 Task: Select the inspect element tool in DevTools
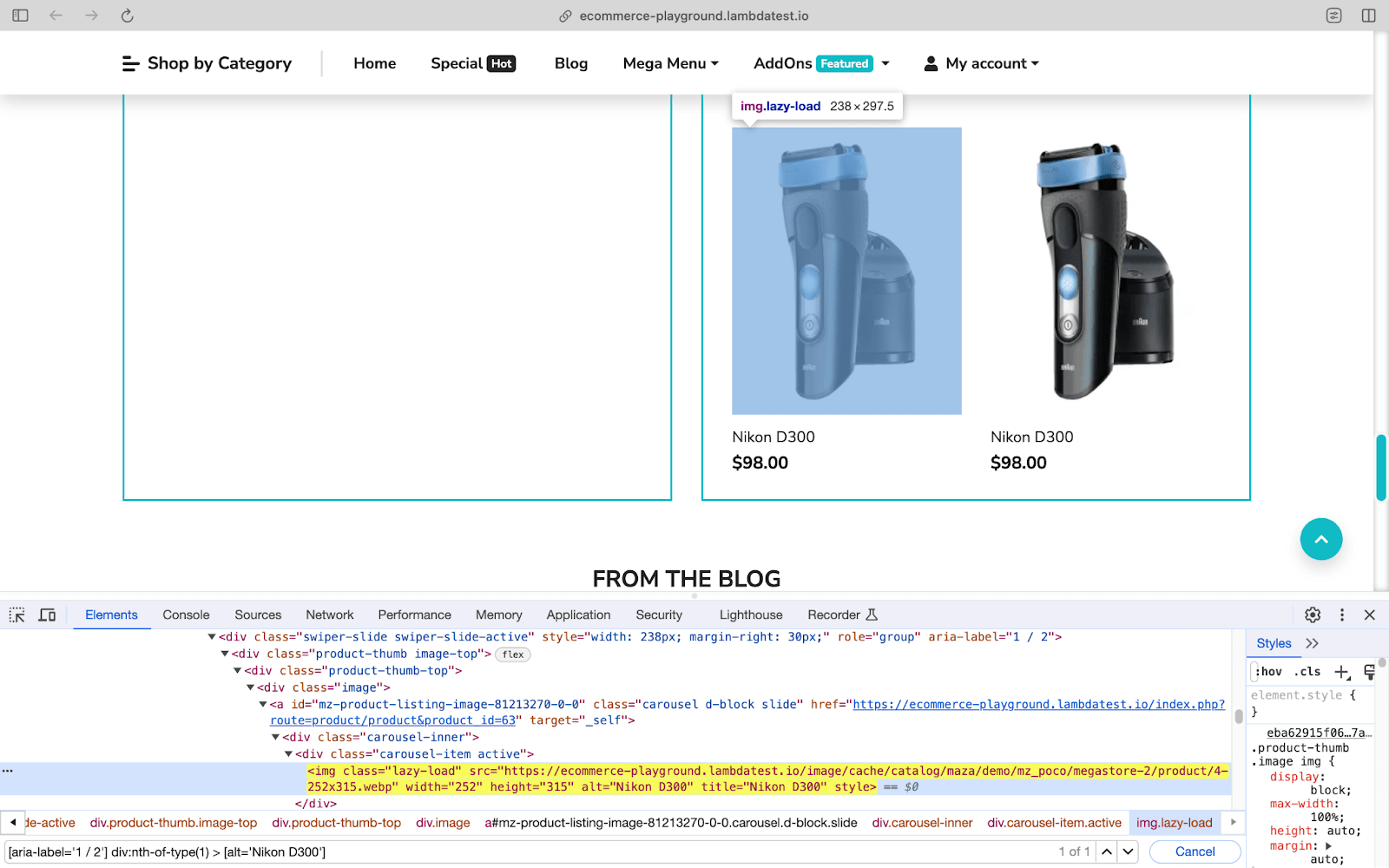[x=16, y=615]
